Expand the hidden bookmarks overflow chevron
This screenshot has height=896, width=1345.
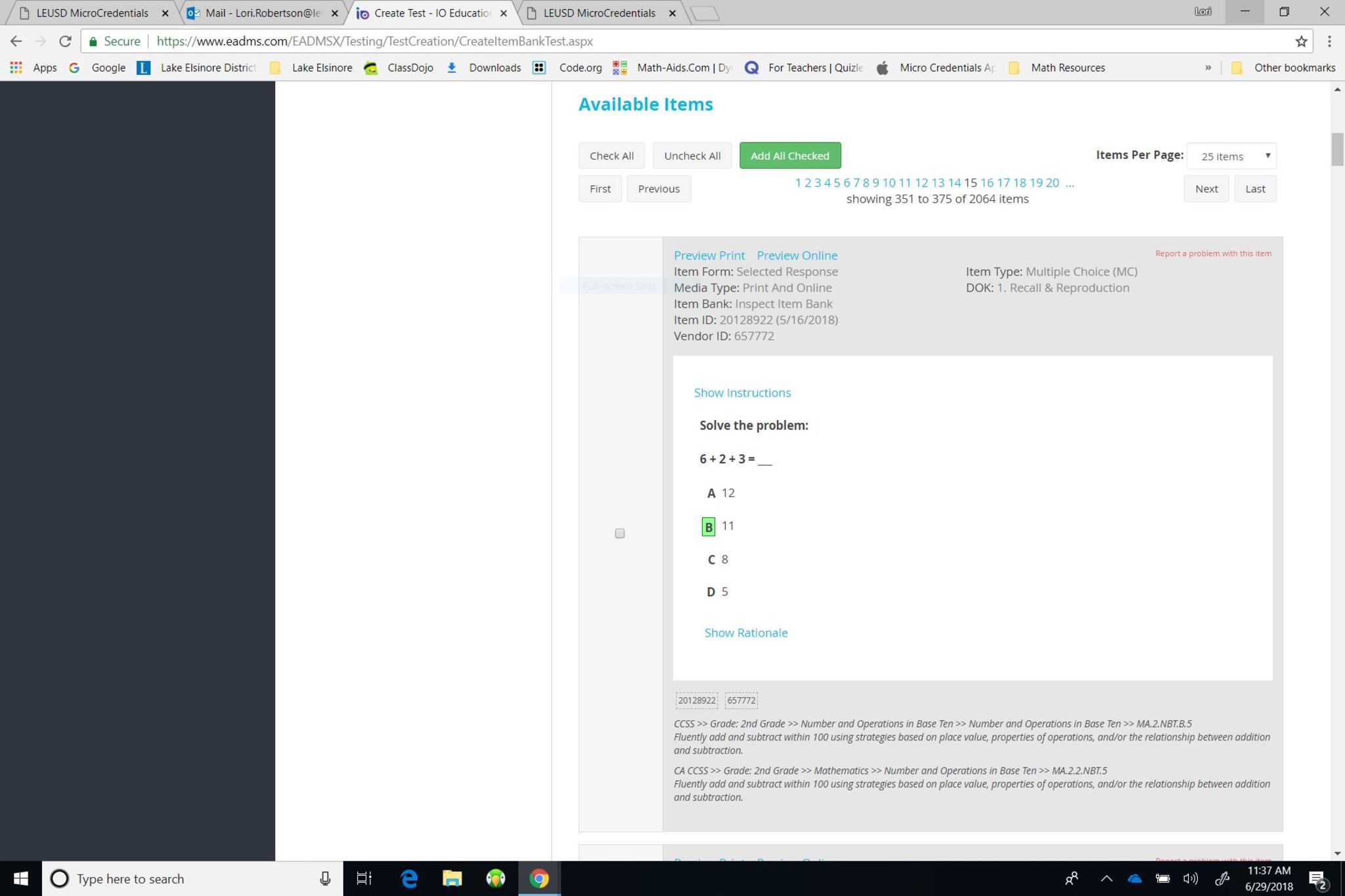click(x=1208, y=68)
